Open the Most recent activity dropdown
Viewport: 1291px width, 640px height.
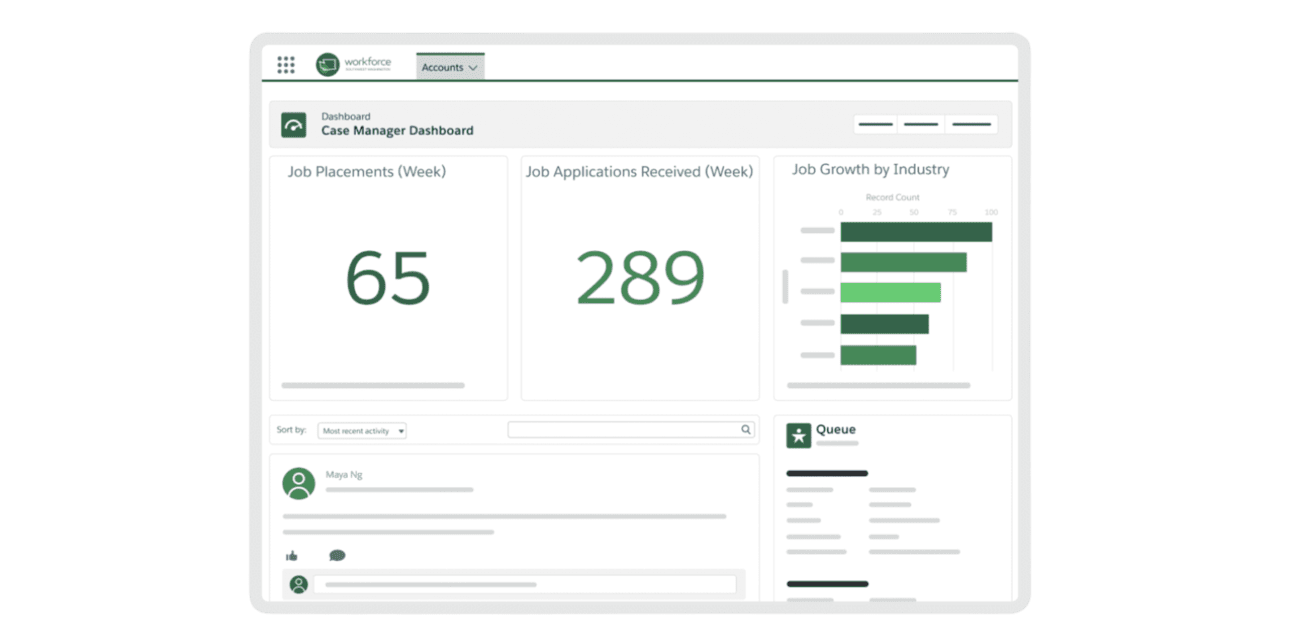click(x=362, y=431)
